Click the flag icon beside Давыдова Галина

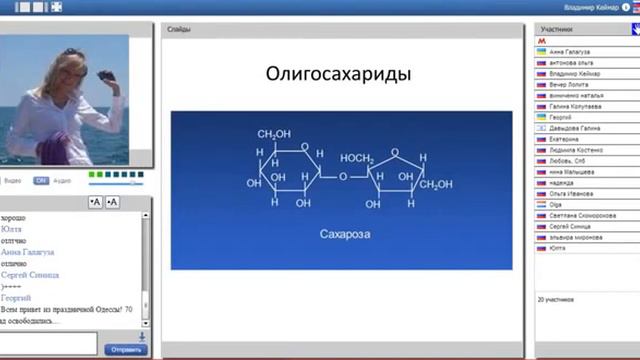click(541, 128)
